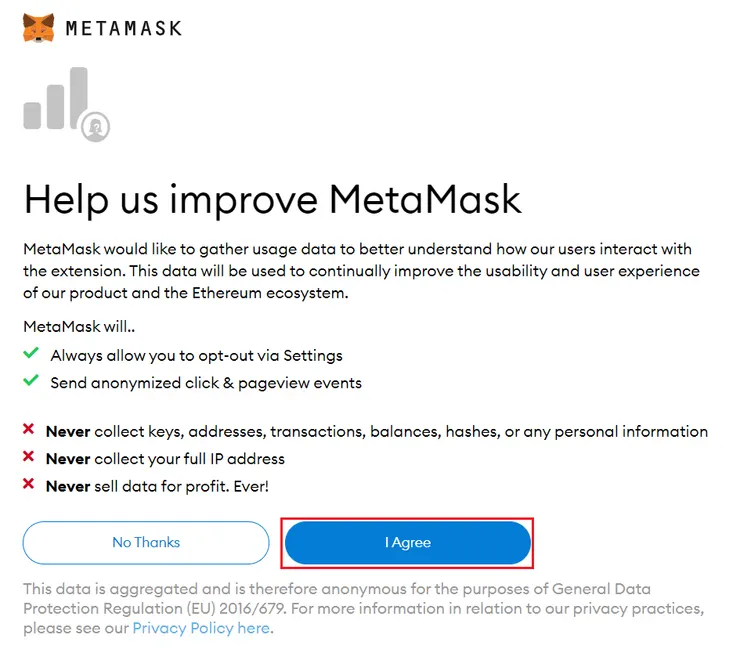The width and height of the screenshot is (740, 659).
Task: Click green checkmark beside opt-out via Settings
Action: click(x=31, y=355)
